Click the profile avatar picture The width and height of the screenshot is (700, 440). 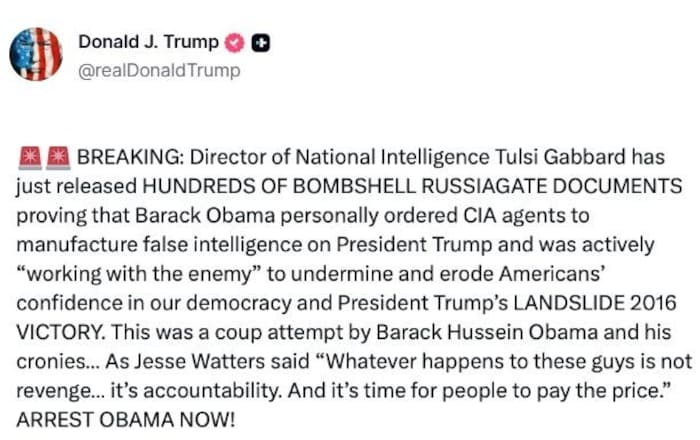[x=37, y=53]
